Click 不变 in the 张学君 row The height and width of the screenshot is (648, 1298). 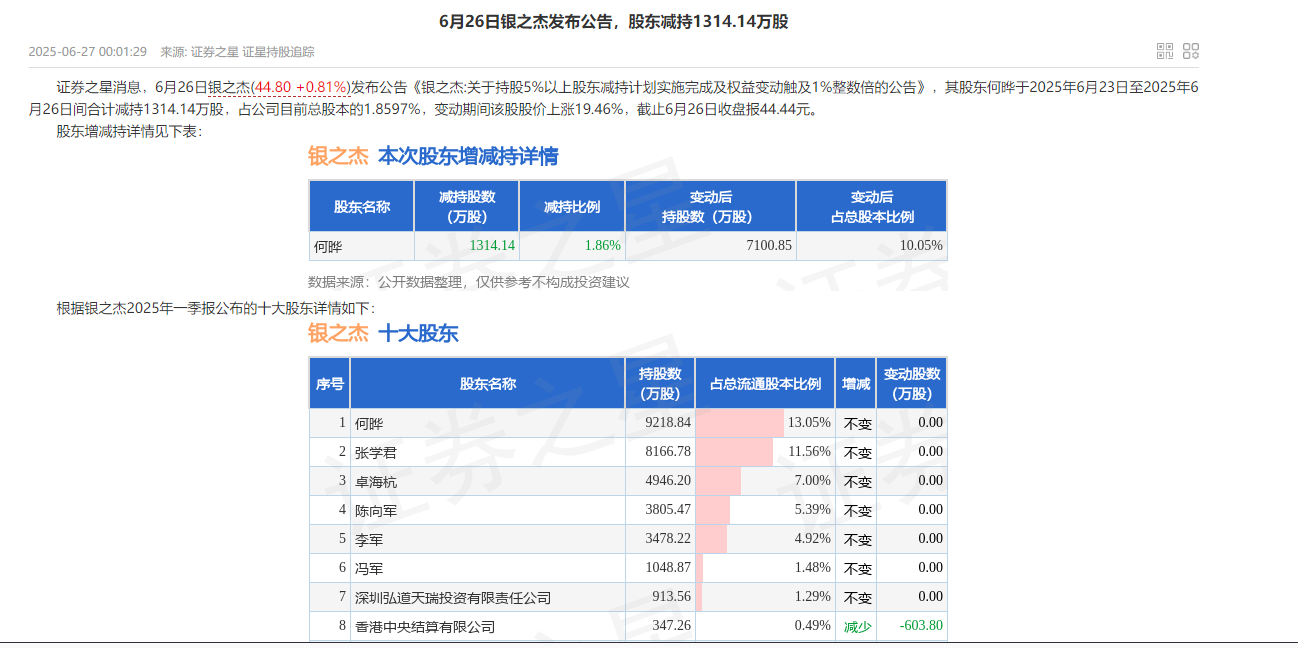pos(858,452)
